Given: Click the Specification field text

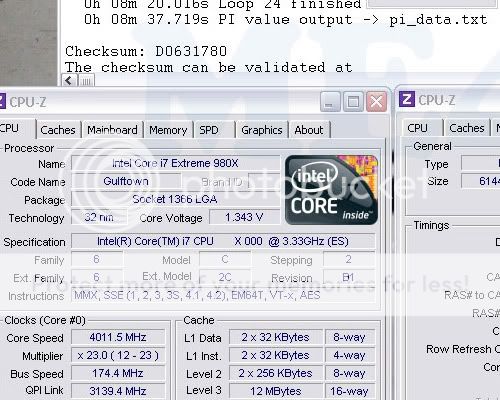Looking at the screenshot, I should click(223, 241).
